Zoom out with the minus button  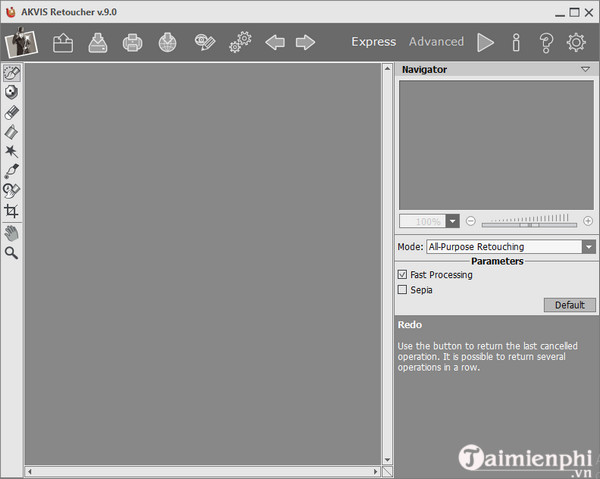[x=471, y=221]
